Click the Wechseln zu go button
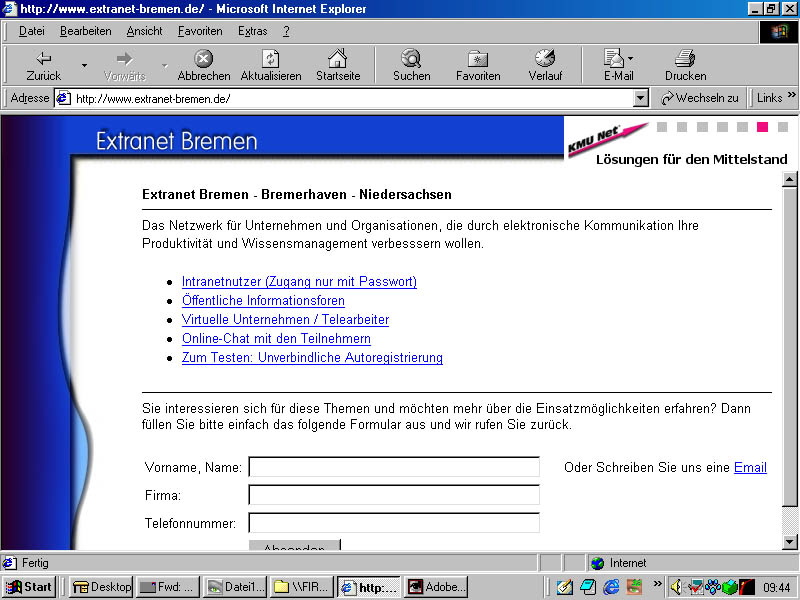 tap(699, 98)
